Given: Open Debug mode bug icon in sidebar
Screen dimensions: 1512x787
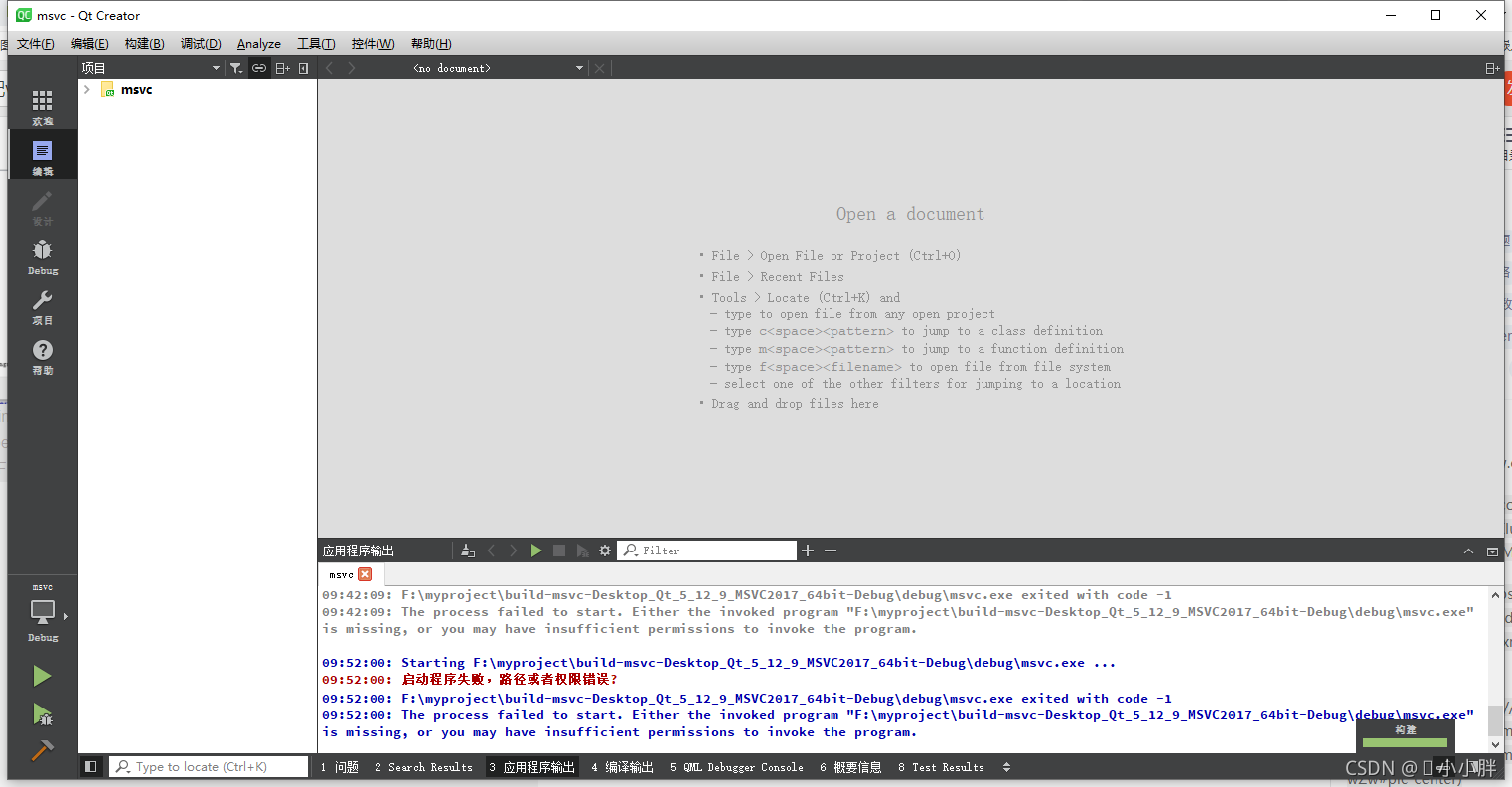Looking at the screenshot, I should (42, 256).
